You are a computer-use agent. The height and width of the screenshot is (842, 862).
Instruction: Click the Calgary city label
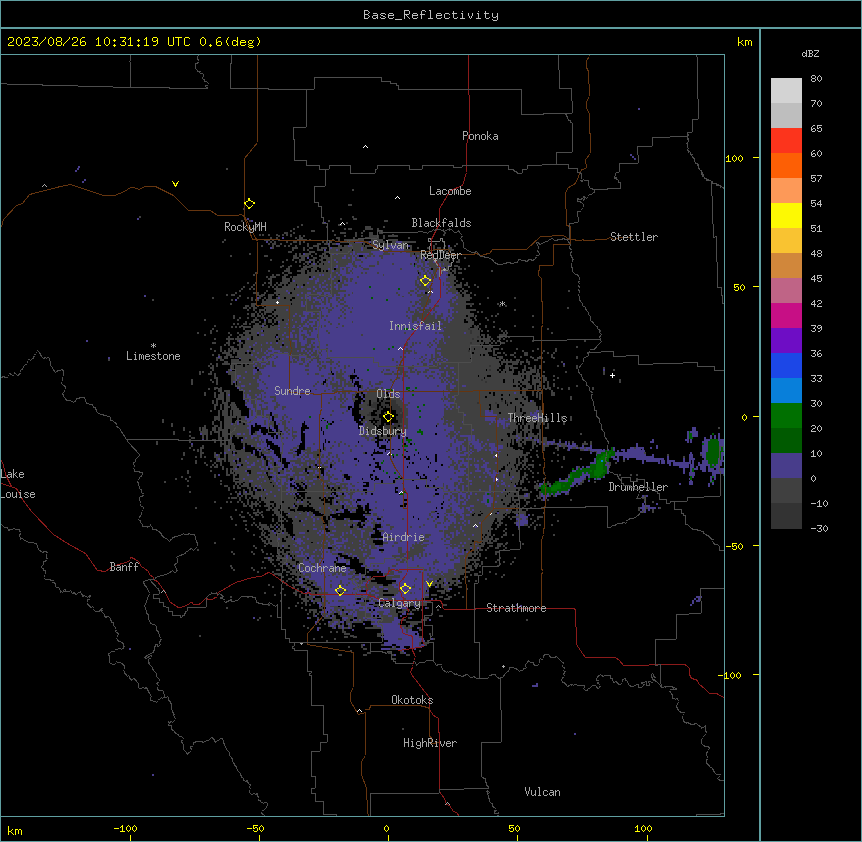pyautogui.click(x=399, y=603)
